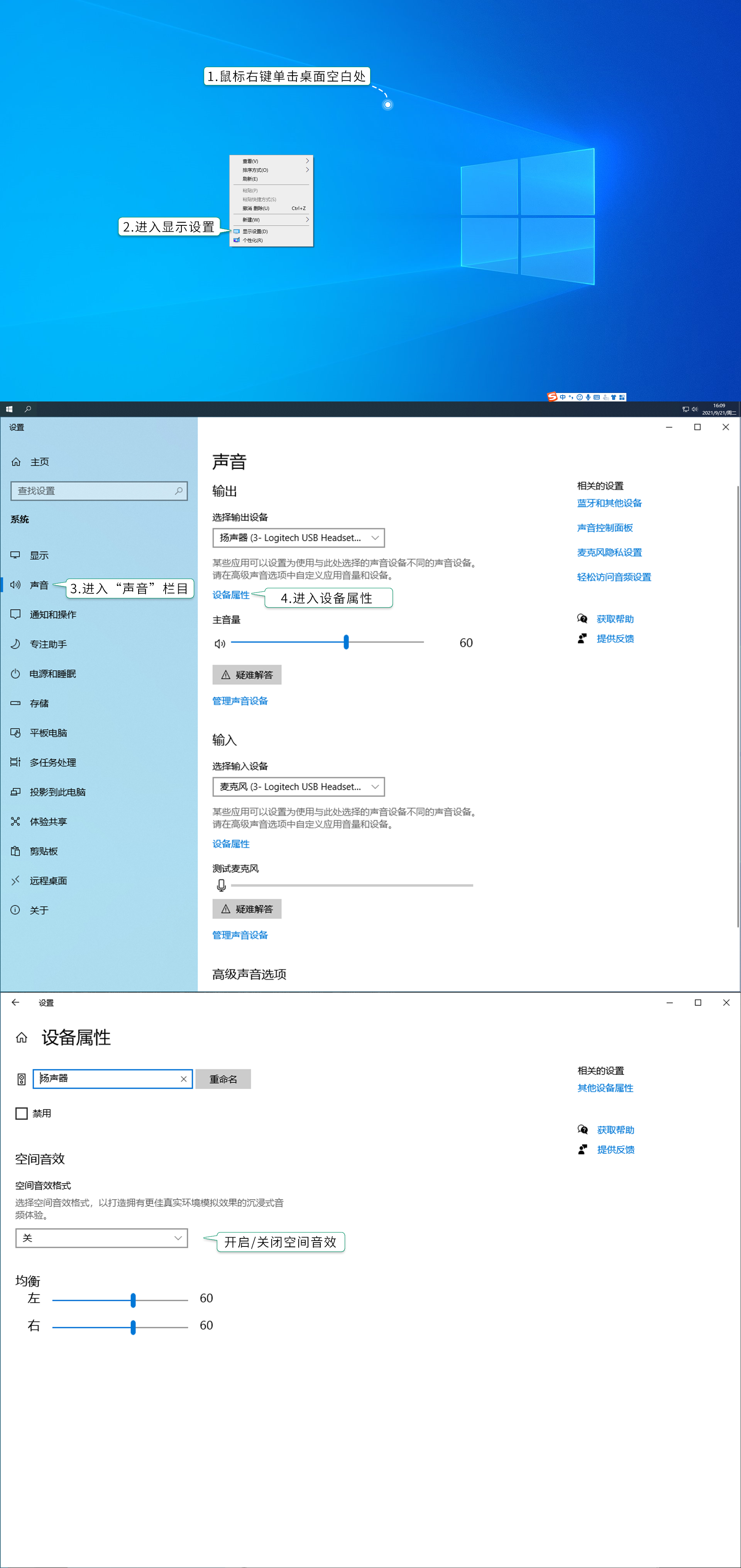Click the 主音量 slider handle at 60

click(x=346, y=642)
